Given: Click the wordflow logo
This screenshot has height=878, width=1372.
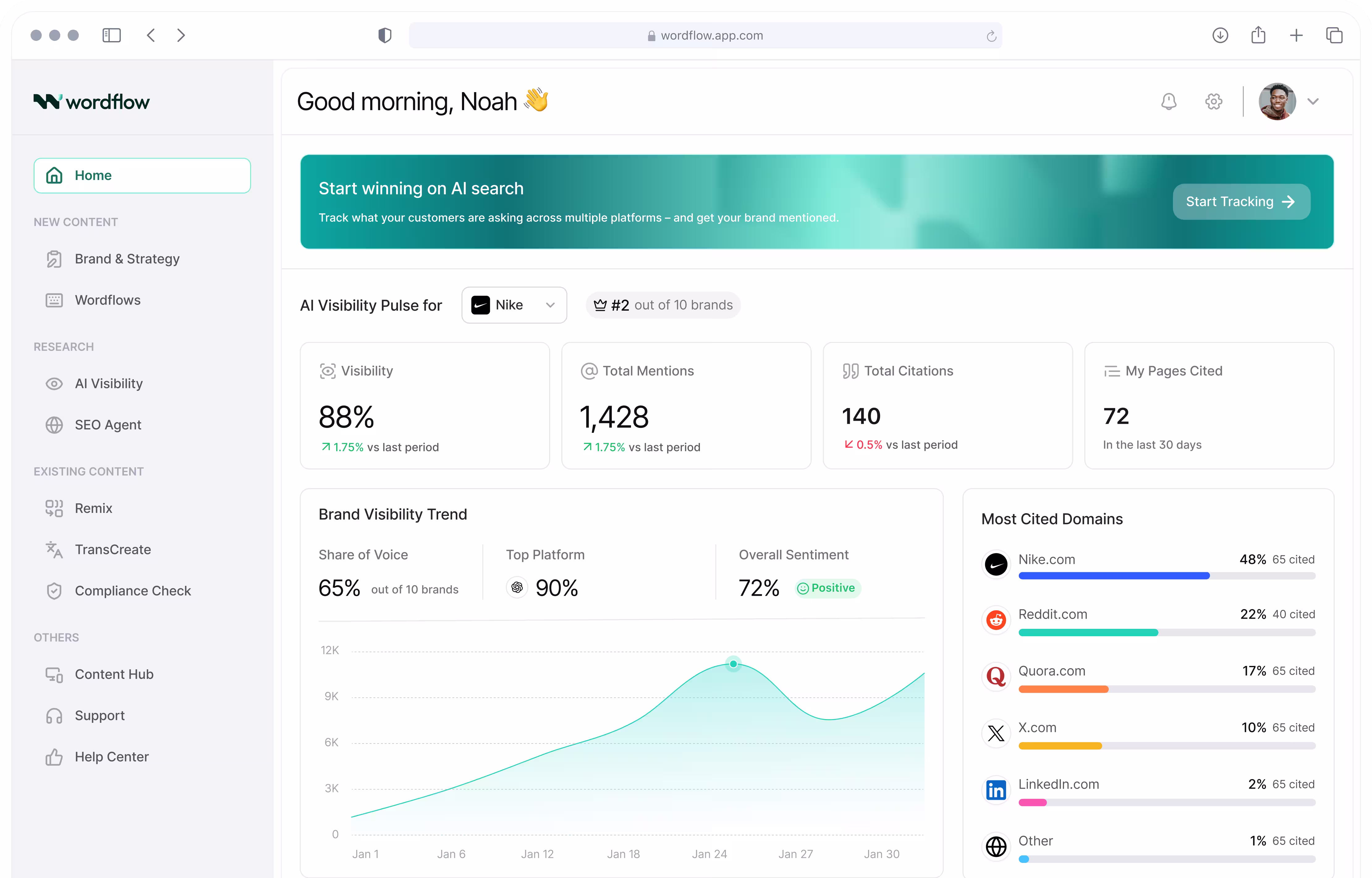Looking at the screenshot, I should 92,101.
